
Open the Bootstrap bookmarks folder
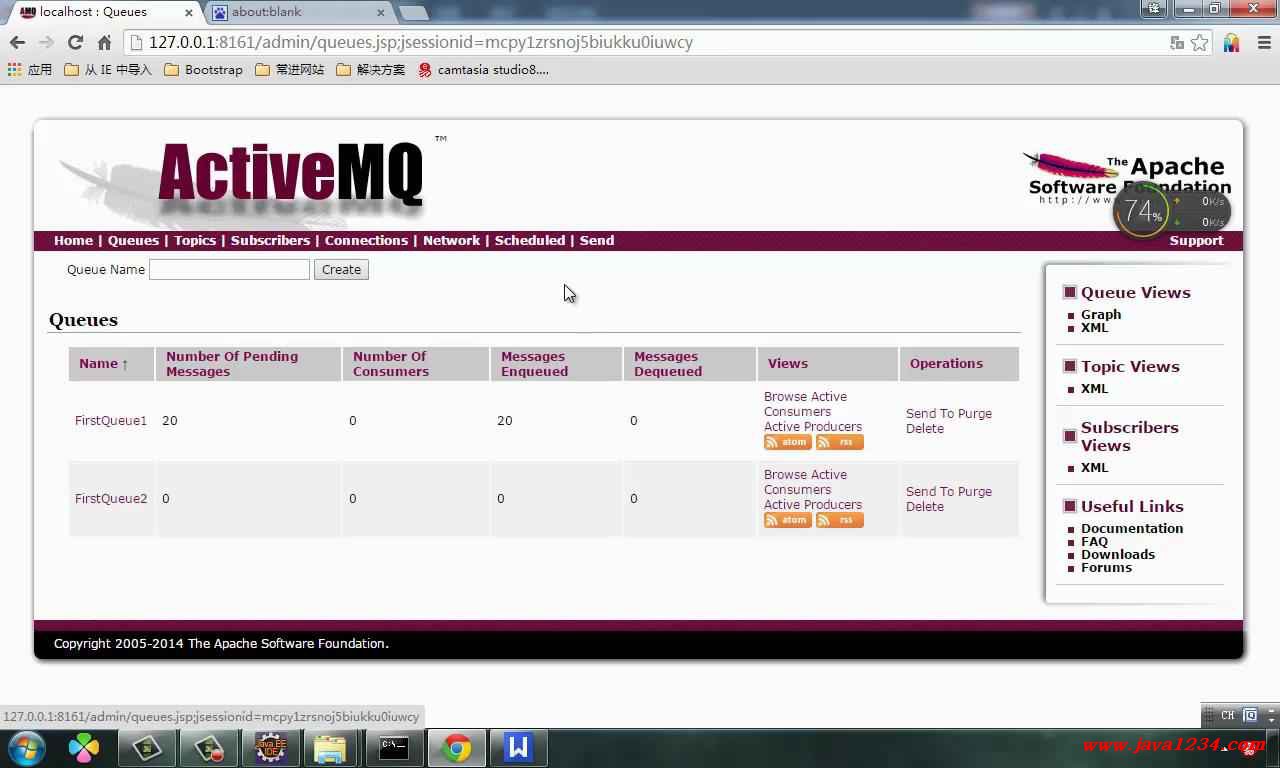(x=203, y=70)
